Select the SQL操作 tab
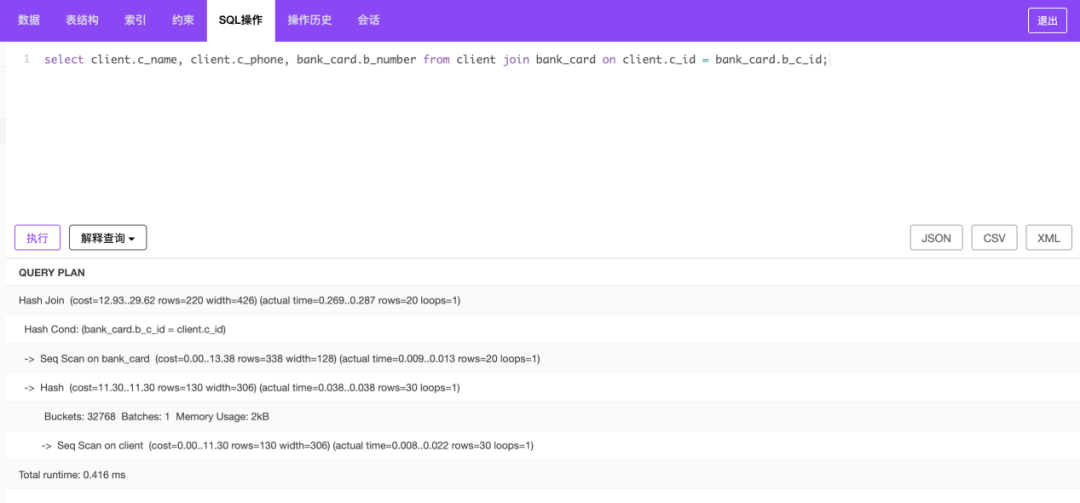This screenshot has height=503, width=1080. tap(240, 21)
